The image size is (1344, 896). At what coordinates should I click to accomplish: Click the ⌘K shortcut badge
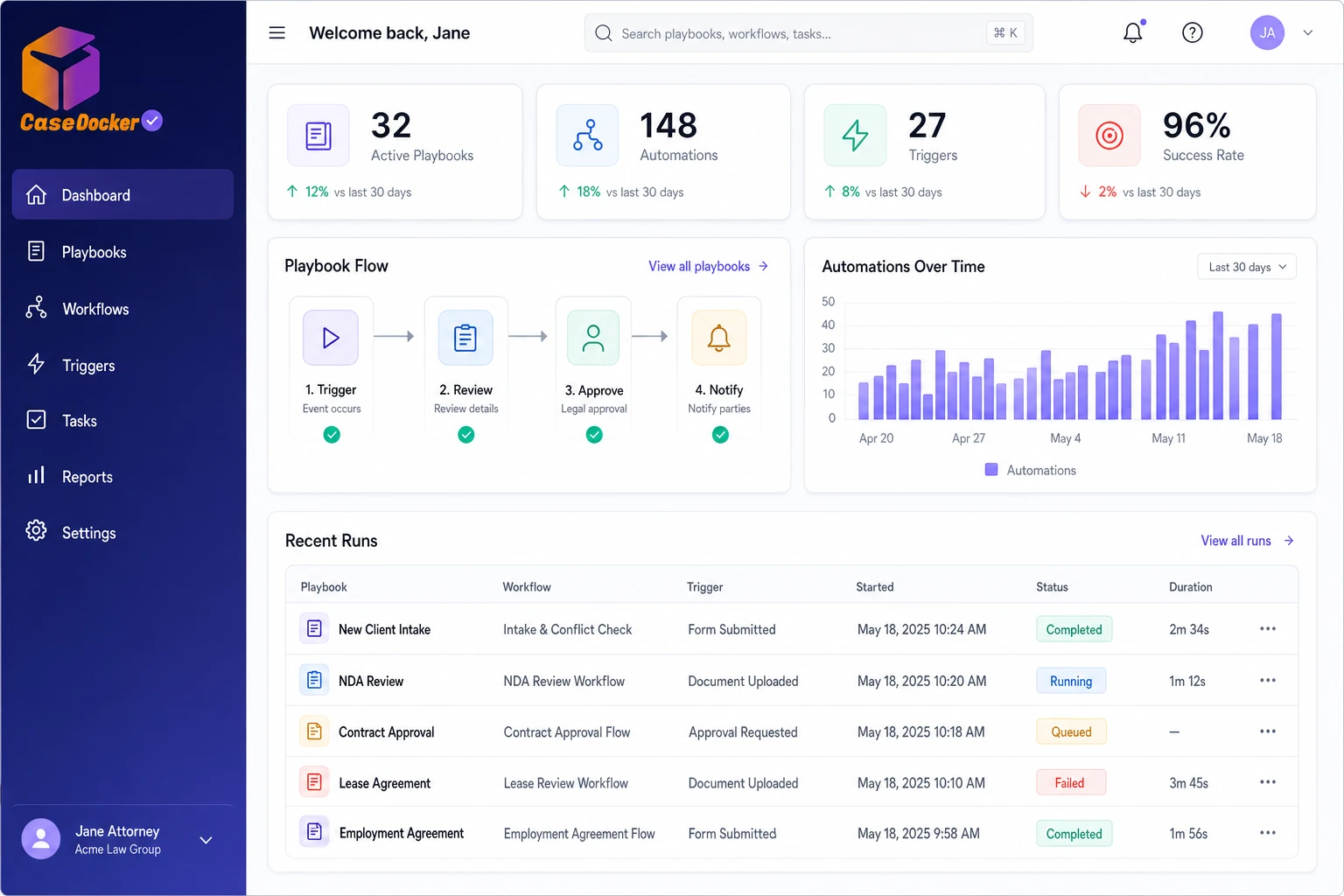point(1005,33)
